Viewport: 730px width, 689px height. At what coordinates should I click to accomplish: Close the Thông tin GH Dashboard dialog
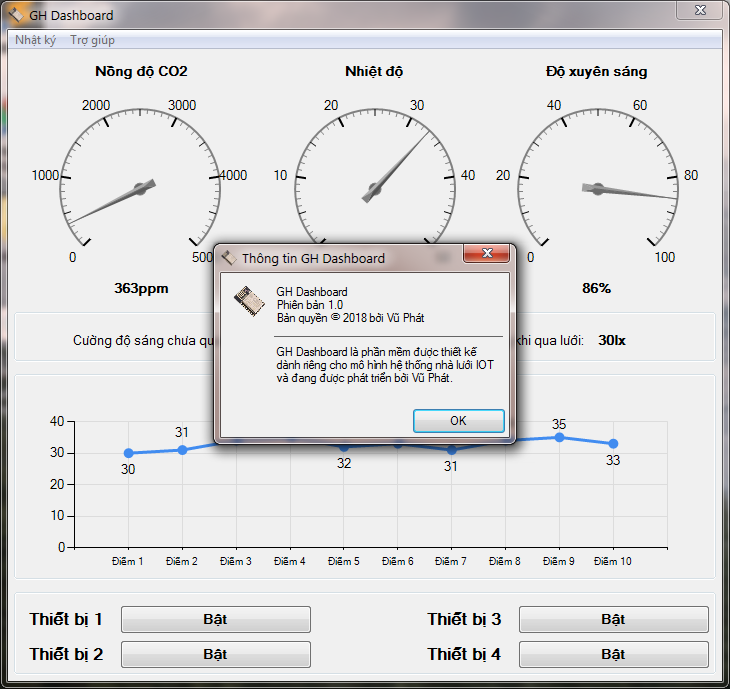[x=487, y=253]
